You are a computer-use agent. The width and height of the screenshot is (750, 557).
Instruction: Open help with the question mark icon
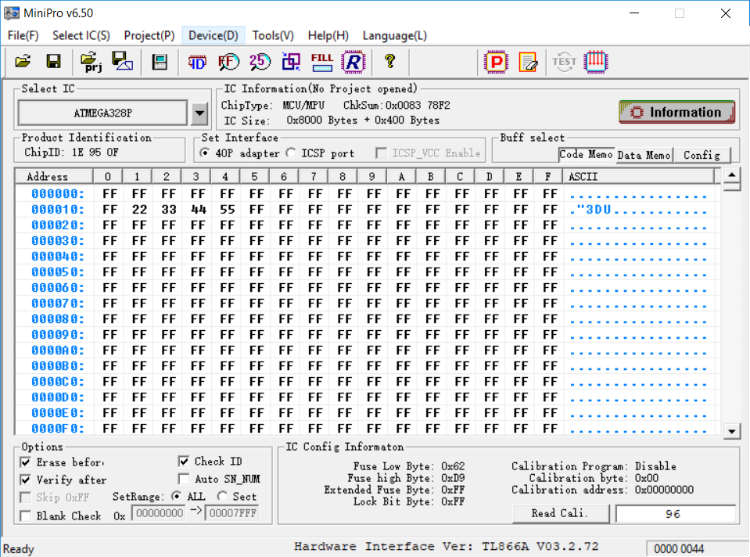tap(390, 62)
